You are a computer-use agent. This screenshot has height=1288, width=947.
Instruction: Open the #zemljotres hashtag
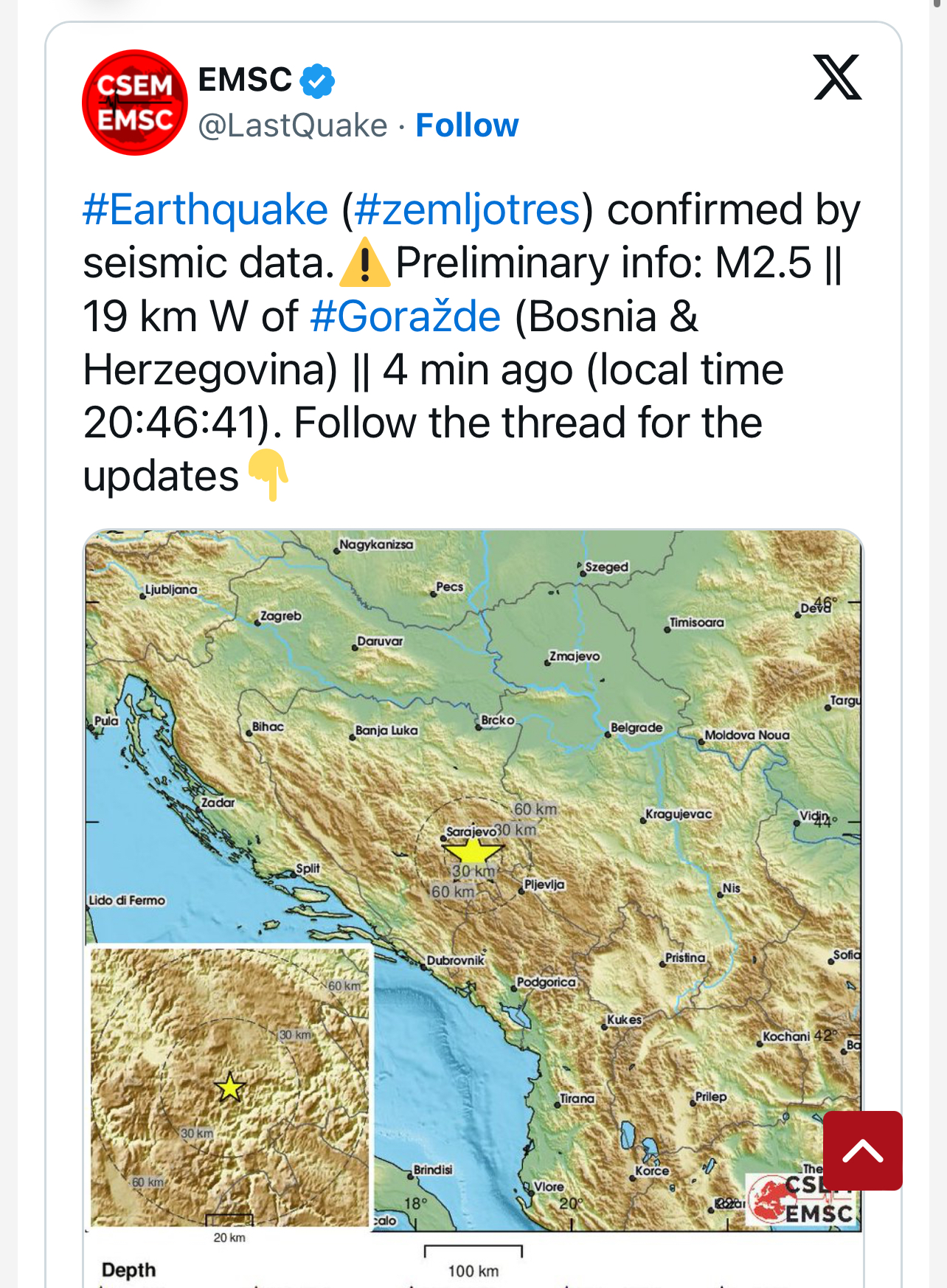tap(468, 210)
